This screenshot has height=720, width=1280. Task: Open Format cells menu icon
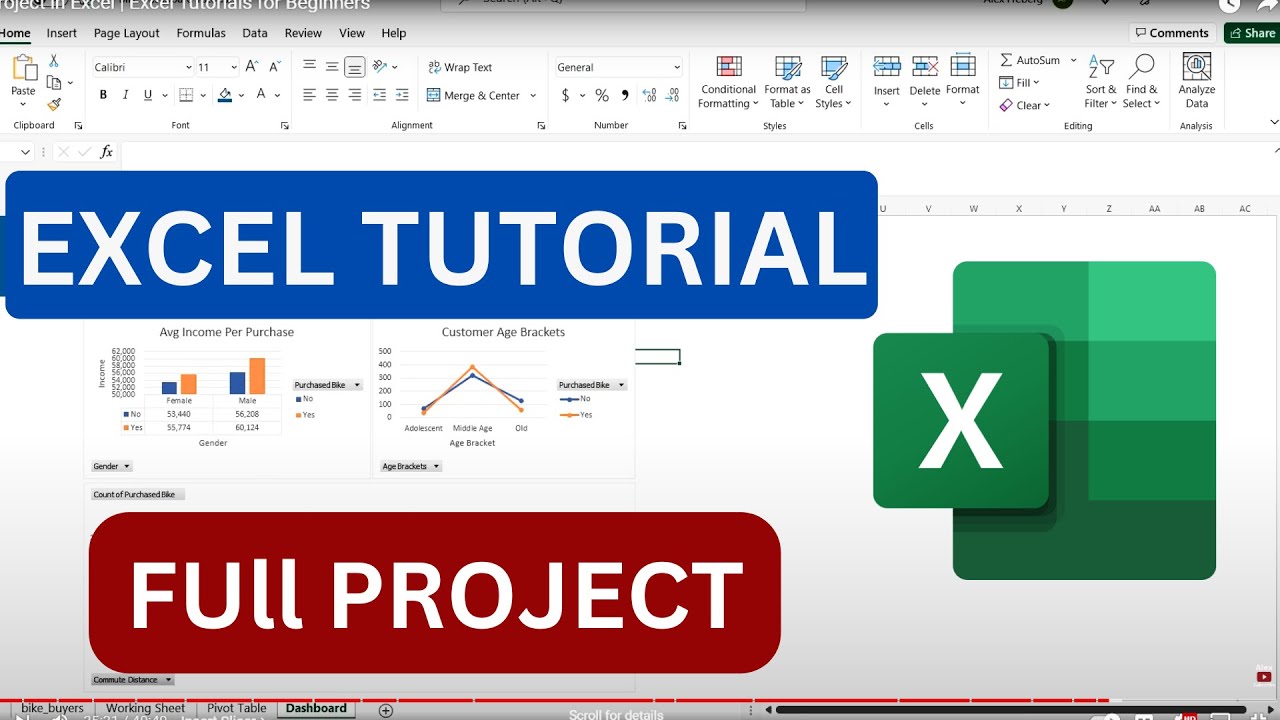click(963, 68)
